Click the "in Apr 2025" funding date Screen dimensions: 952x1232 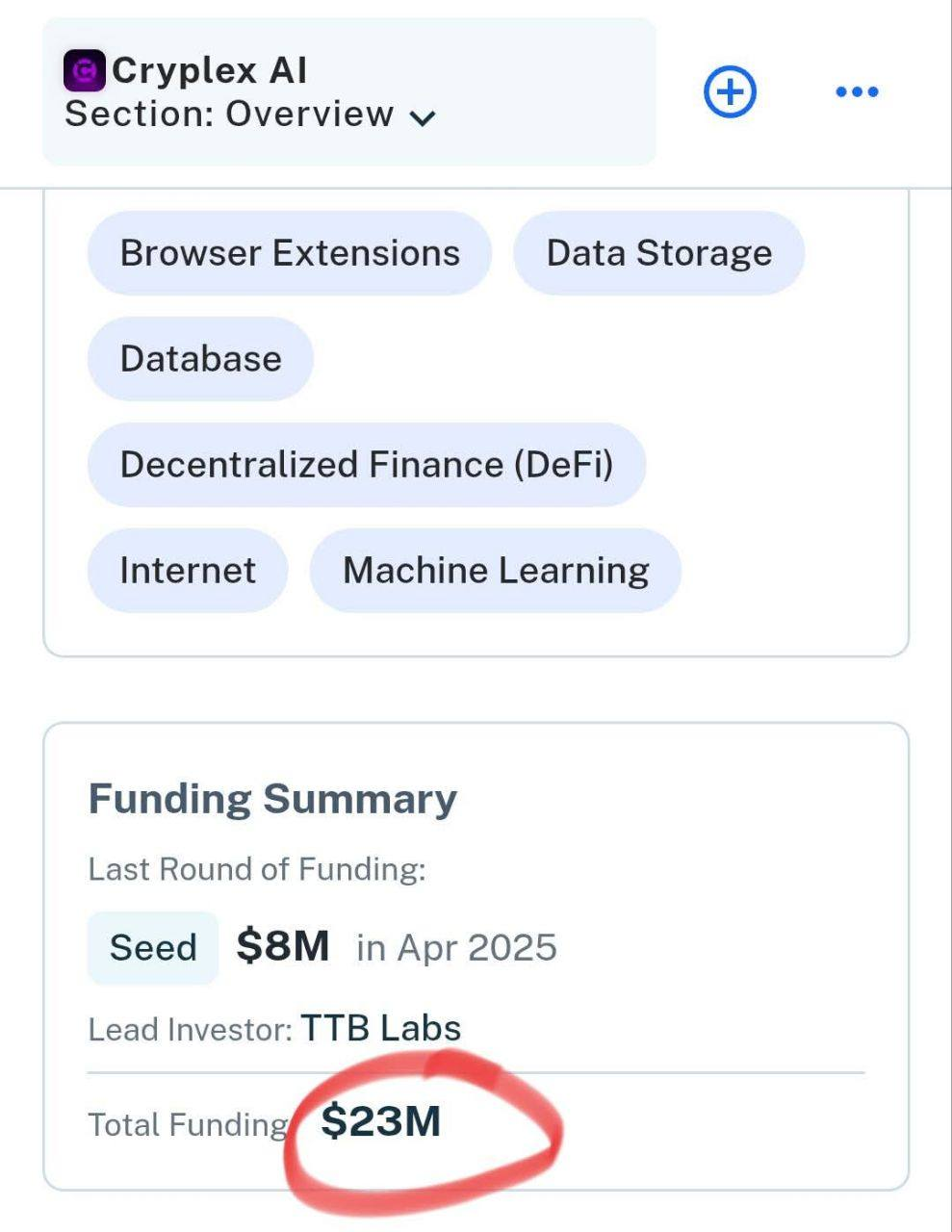[x=456, y=947]
